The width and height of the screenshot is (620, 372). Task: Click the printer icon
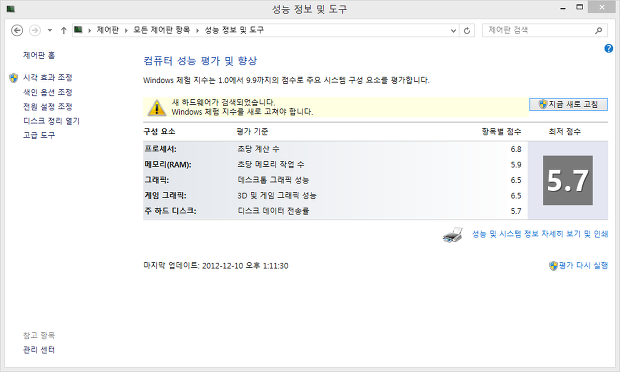click(x=453, y=235)
